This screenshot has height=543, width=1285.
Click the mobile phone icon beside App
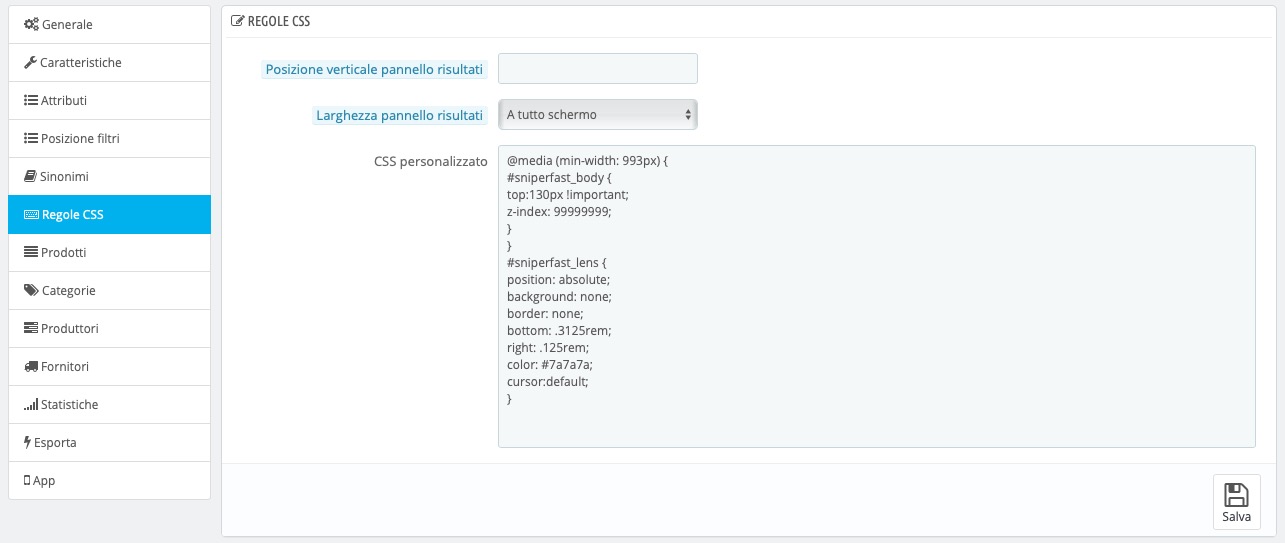tap(27, 481)
